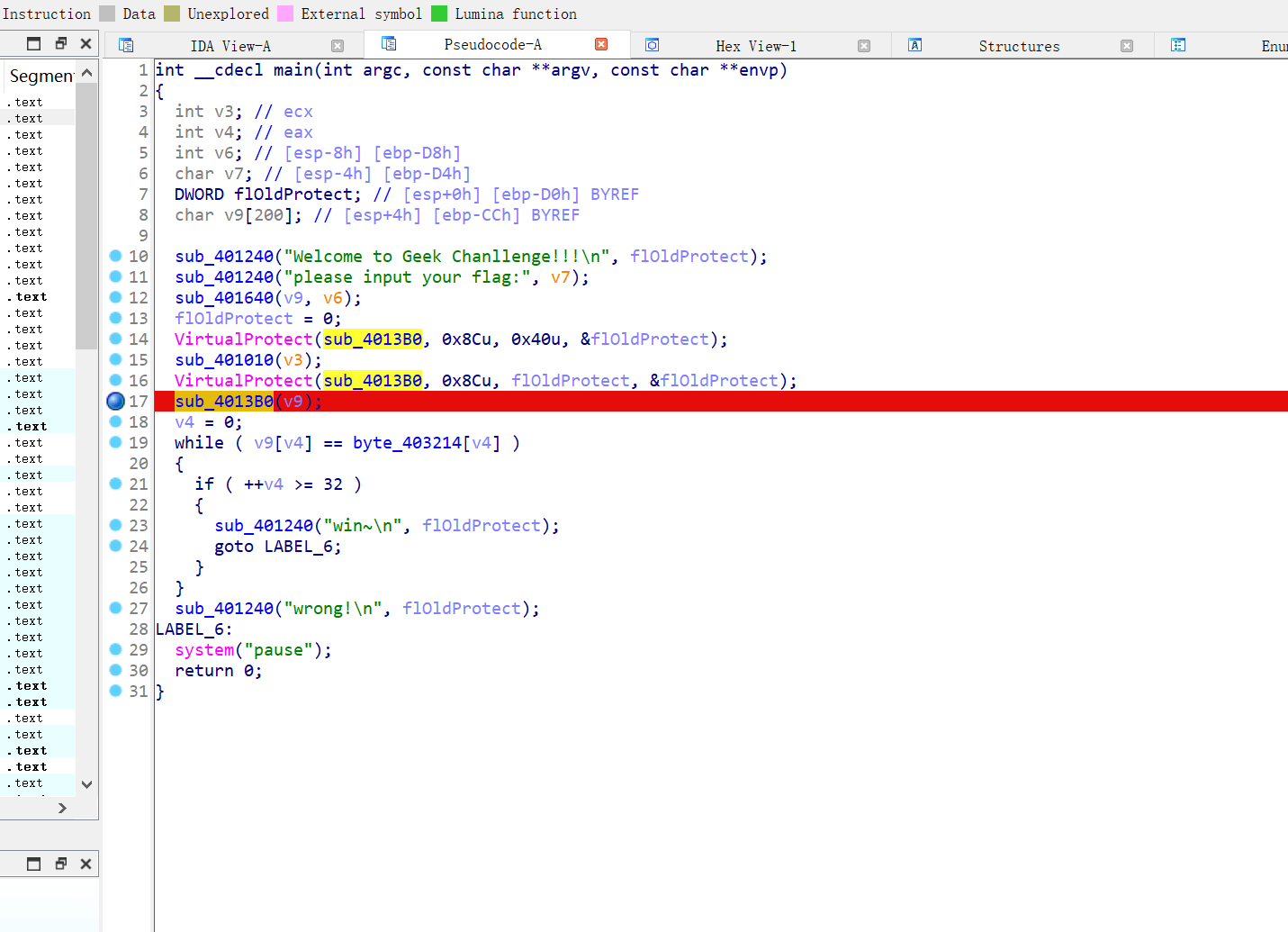
Task: Toggle breakpoint dot on line 29
Action: 115,649
